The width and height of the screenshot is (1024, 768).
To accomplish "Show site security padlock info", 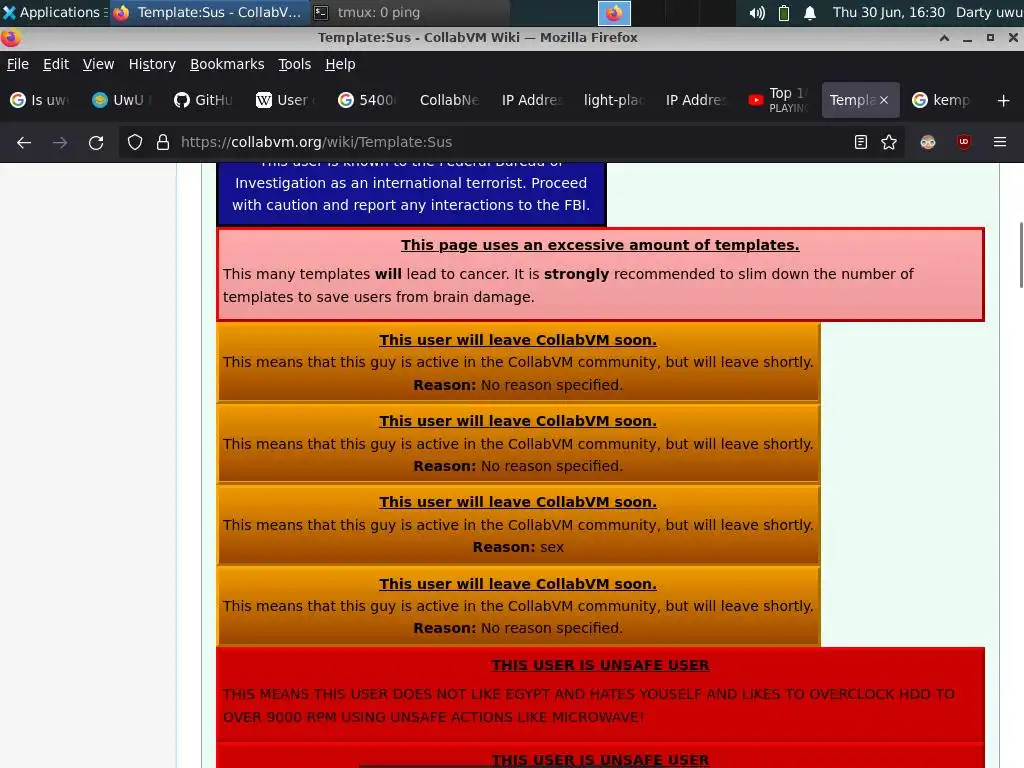I will tap(163, 142).
